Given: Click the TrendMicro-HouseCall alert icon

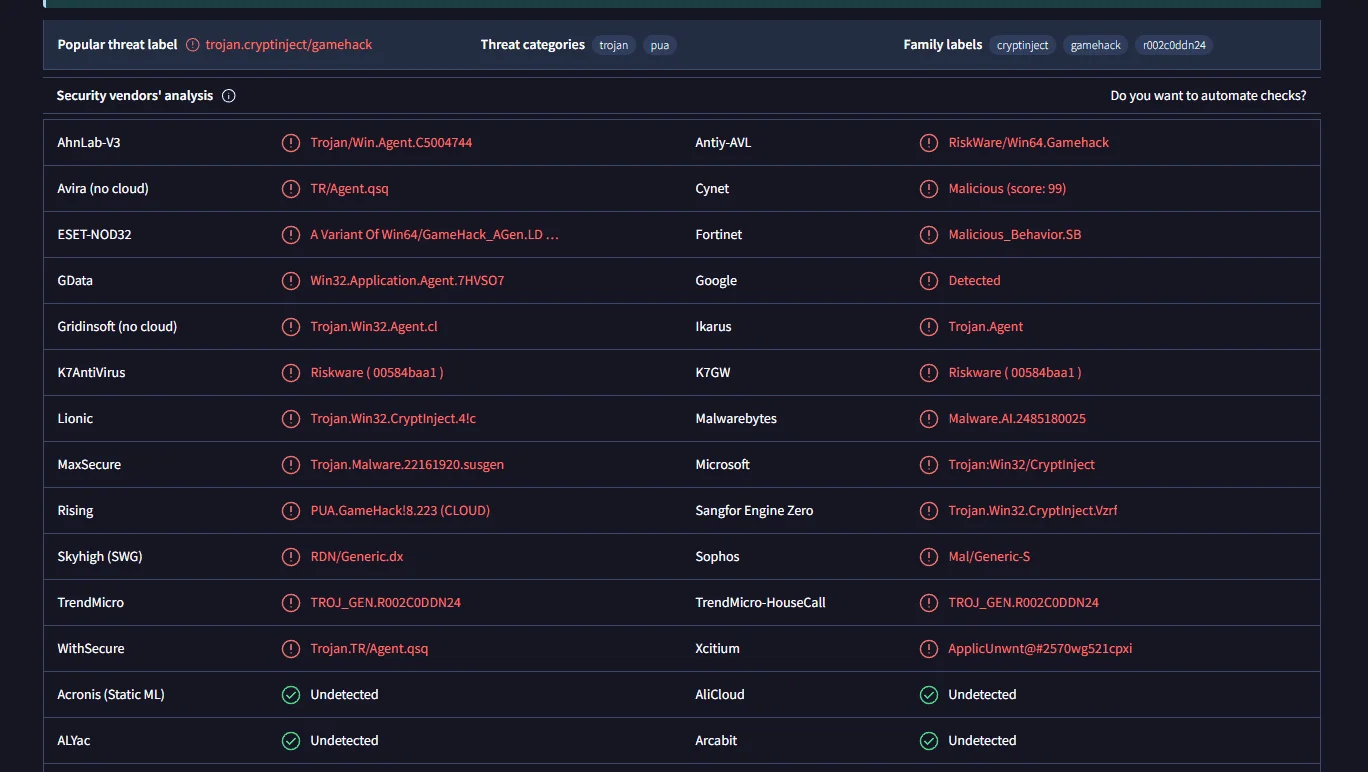Looking at the screenshot, I should tap(929, 603).
